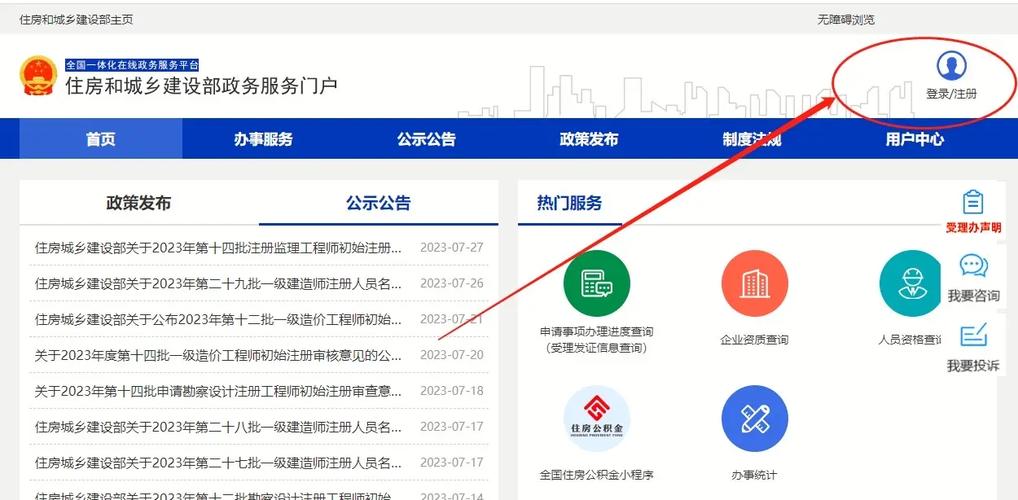Open 制度法规 navigation item
This screenshot has width=1018, height=500.
coord(752,139)
